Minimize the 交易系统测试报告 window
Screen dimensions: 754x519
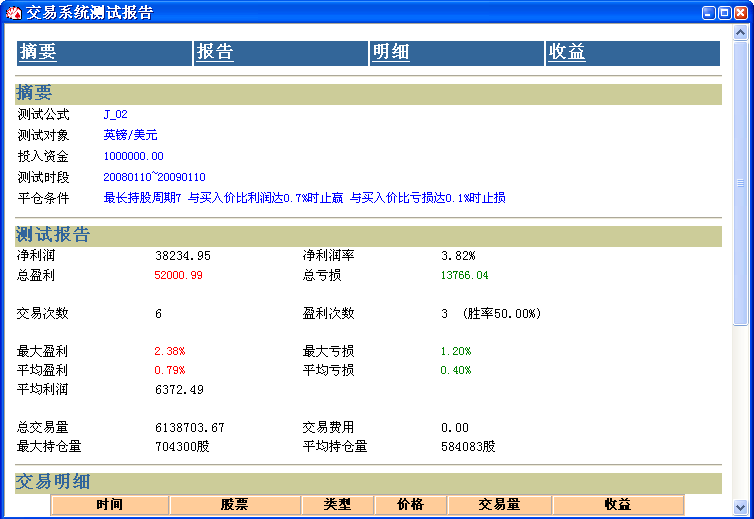pyautogui.click(x=708, y=13)
